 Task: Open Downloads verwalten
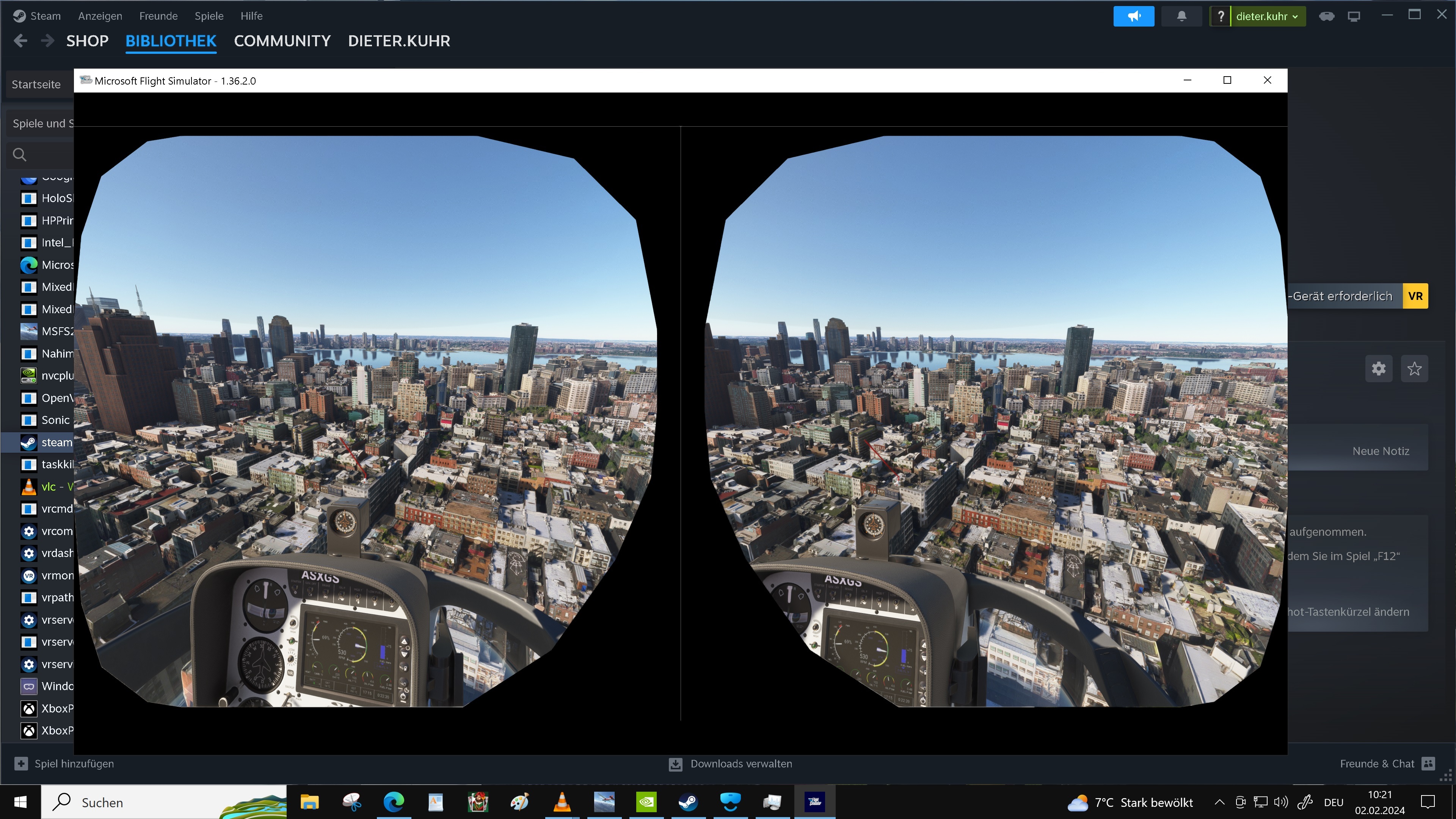click(x=730, y=764)
